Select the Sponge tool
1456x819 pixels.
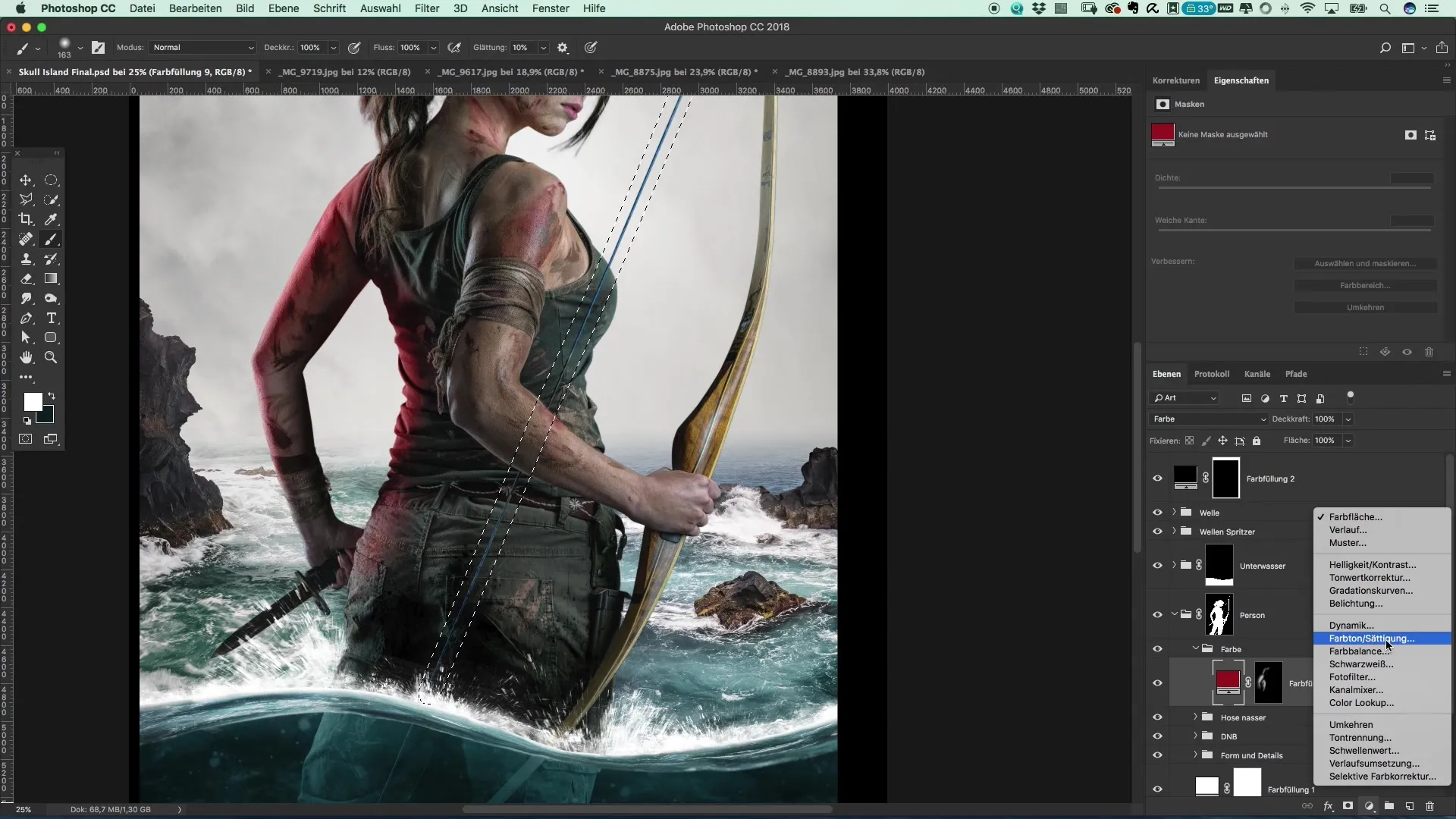(51, 298)
